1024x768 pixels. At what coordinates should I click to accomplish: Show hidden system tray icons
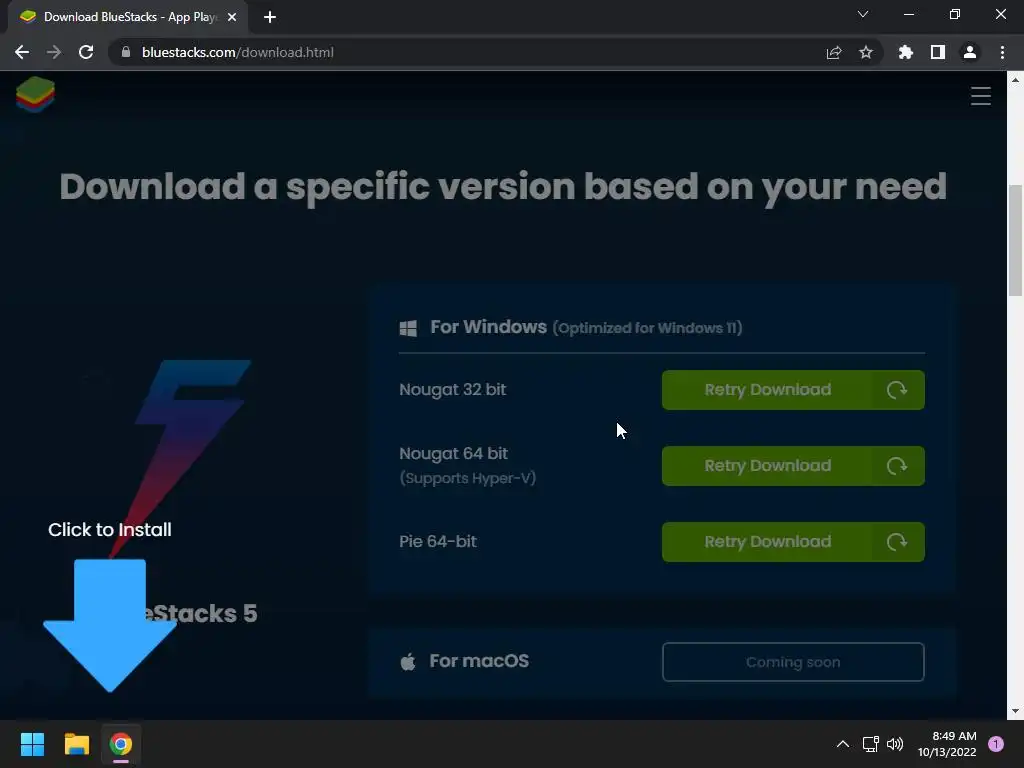[x=843, y=744]
